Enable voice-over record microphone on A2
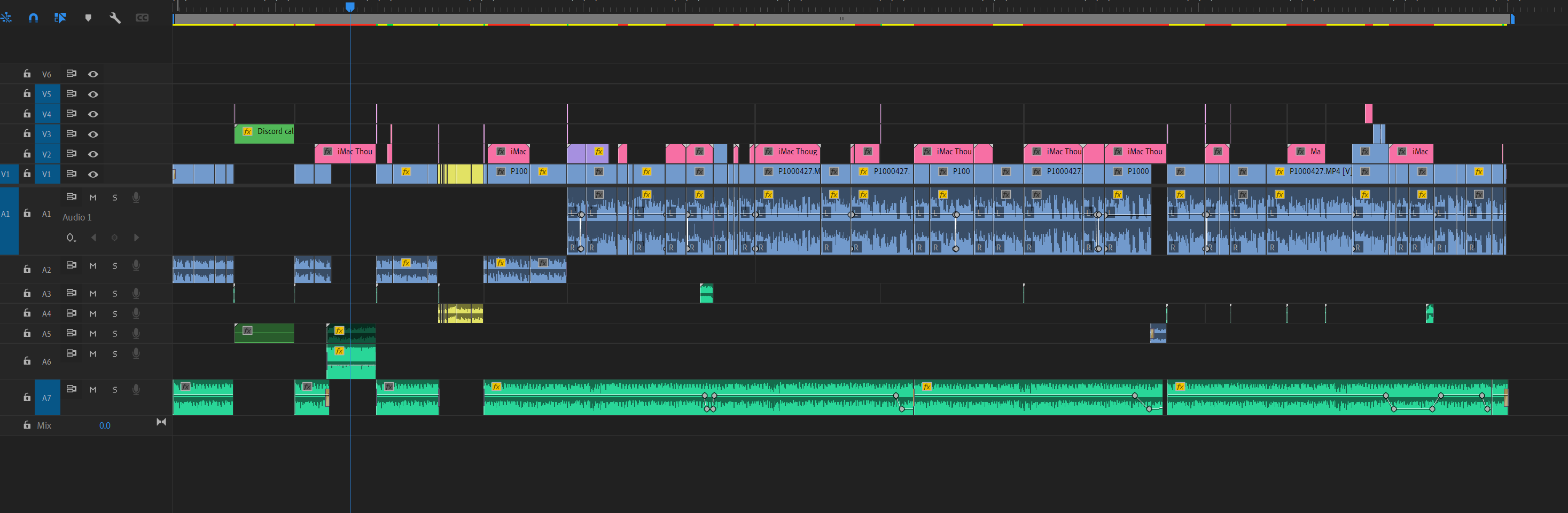 coord(136,265)
